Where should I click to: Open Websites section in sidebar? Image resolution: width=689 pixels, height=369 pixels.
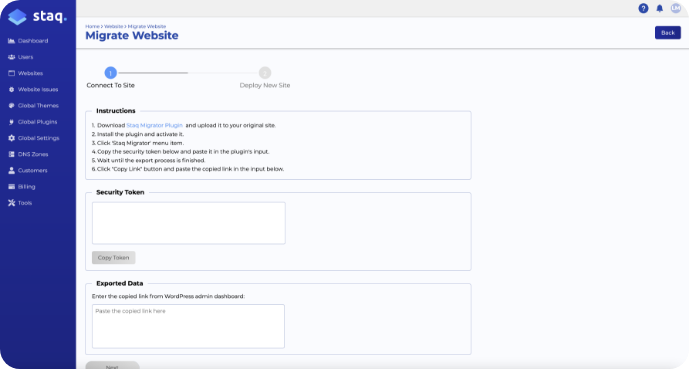(x=25, y=73)
